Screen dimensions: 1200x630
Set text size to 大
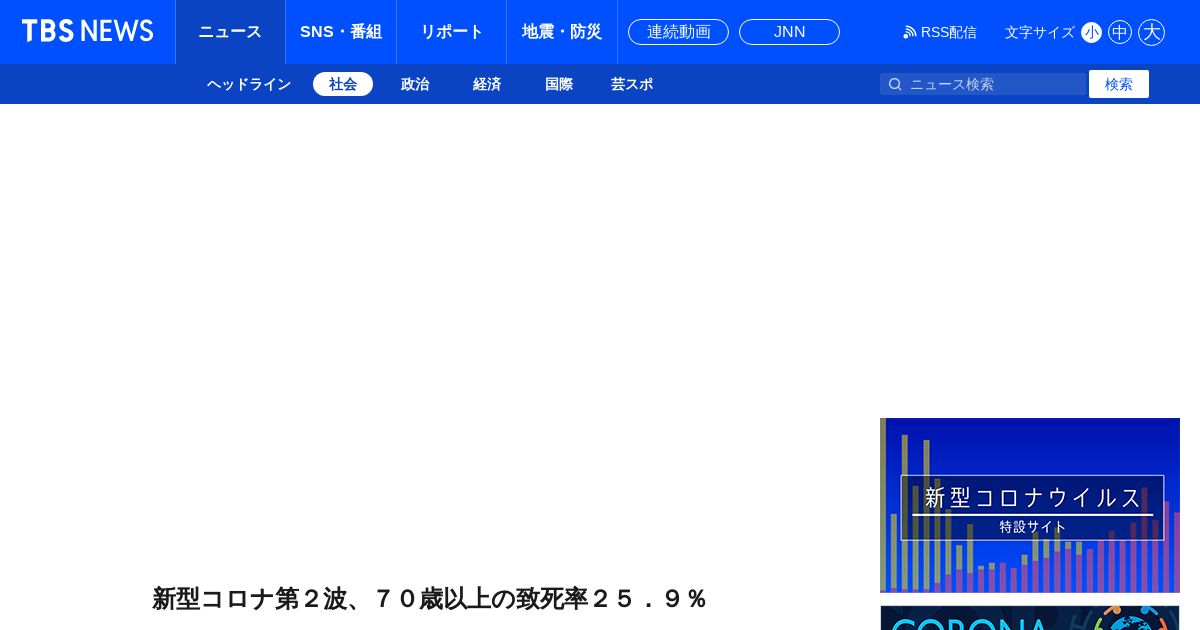pos(1152,32)
